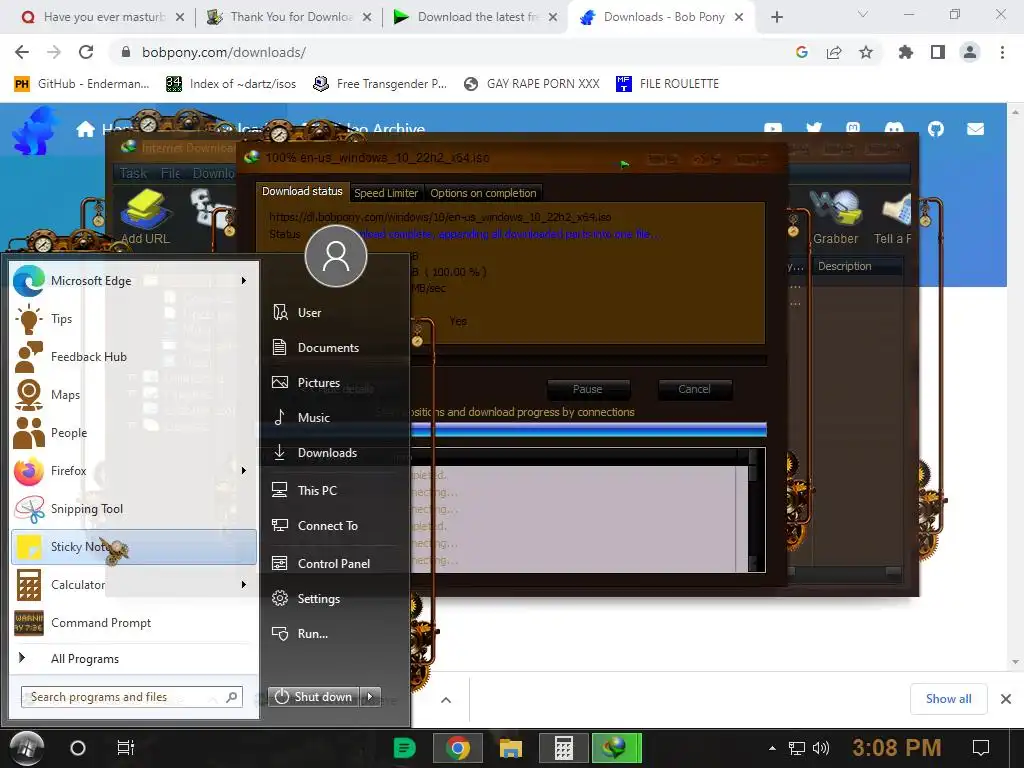
Task: Click the bobpony.com address bar
Action: (x=451, y=52)
